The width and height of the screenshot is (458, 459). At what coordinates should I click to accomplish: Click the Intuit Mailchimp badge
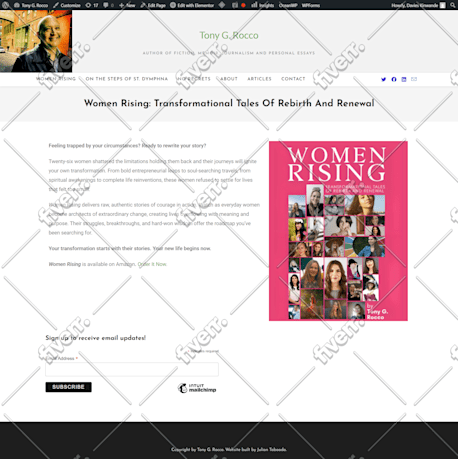tap(197, 388)
